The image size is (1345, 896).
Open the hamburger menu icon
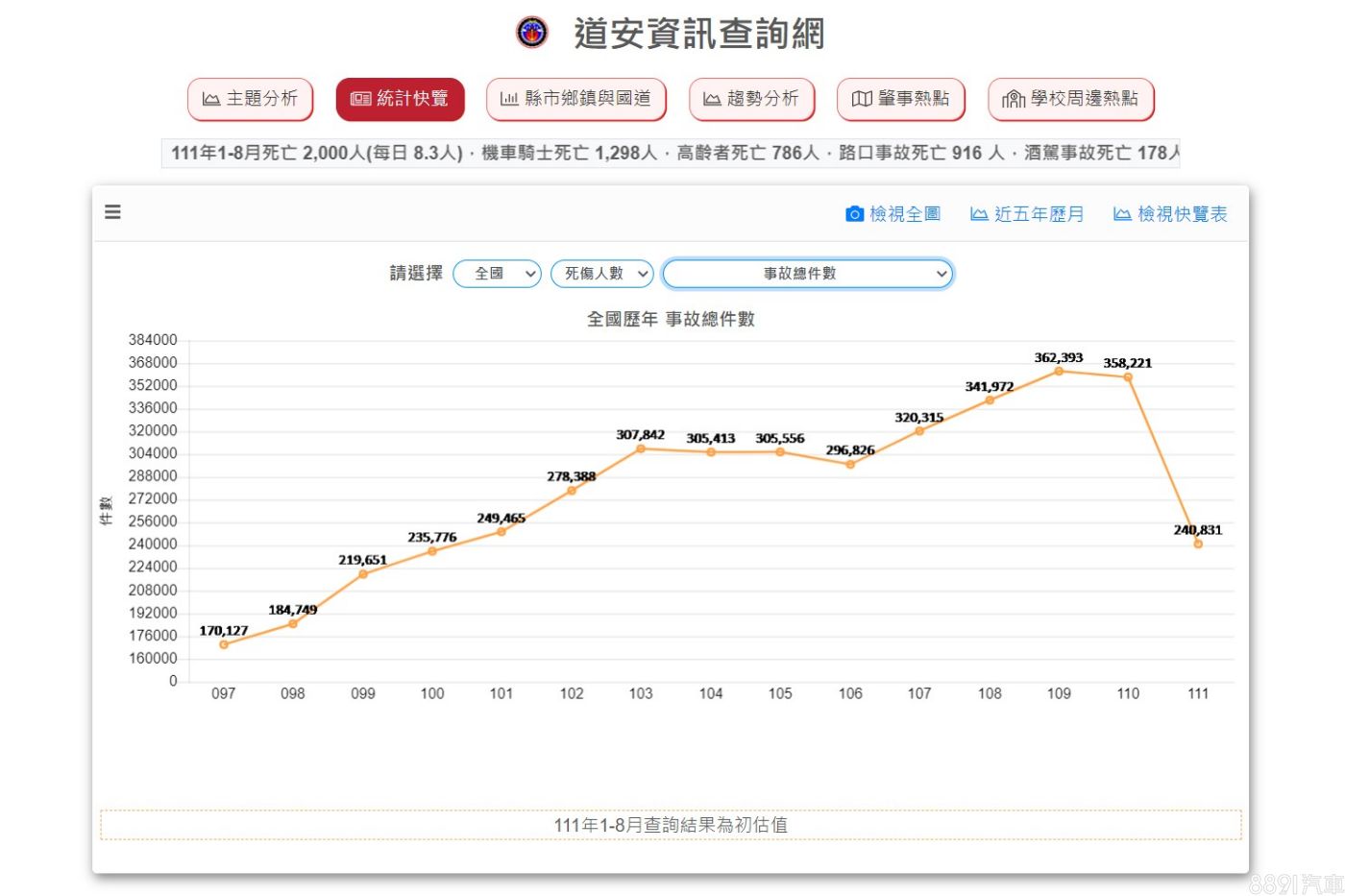[x=112, y=212]
